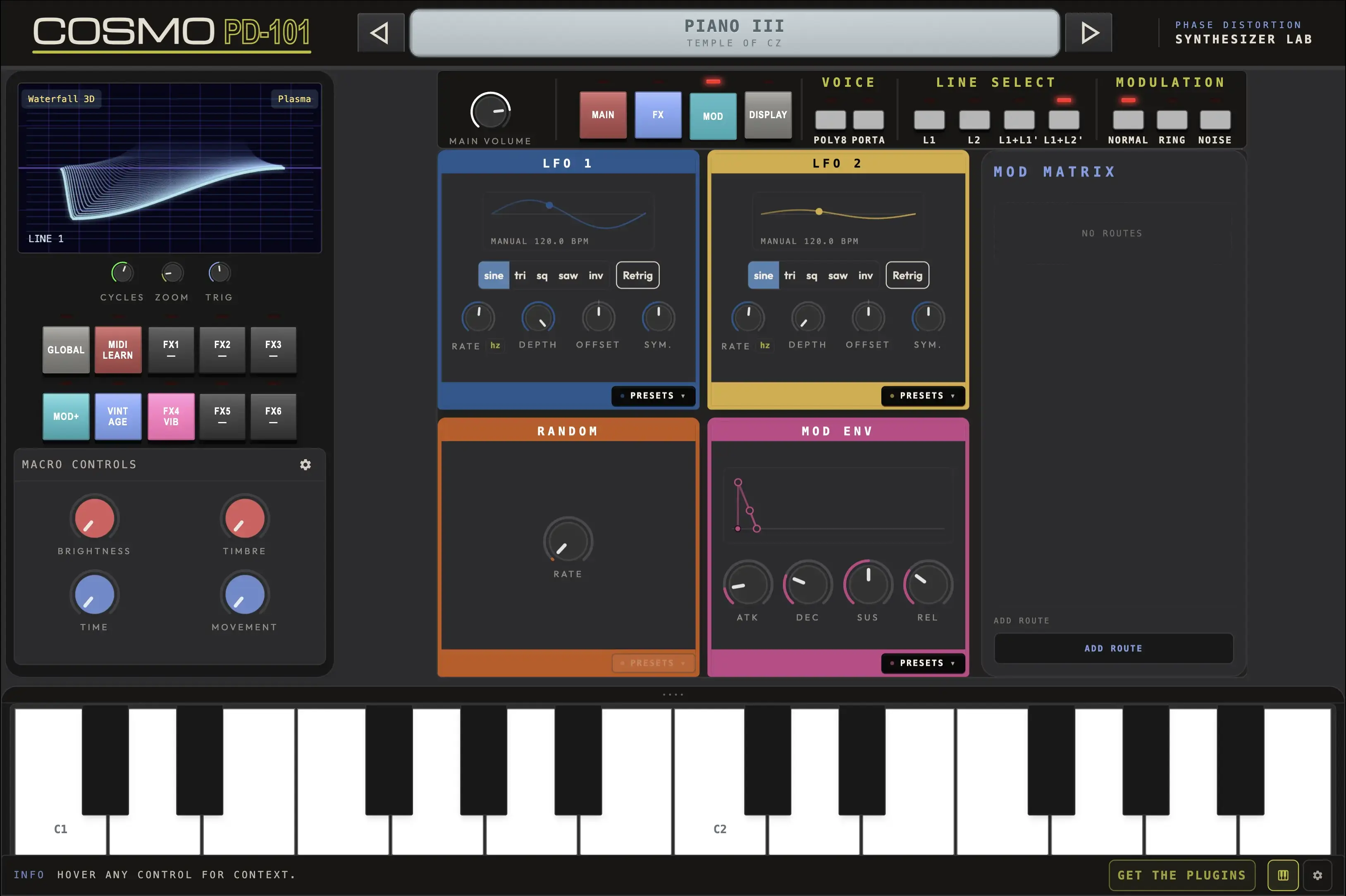Select L1+L1' line switch
The height and width of the screenshot is (896, 1346).
coord(1019,120)
